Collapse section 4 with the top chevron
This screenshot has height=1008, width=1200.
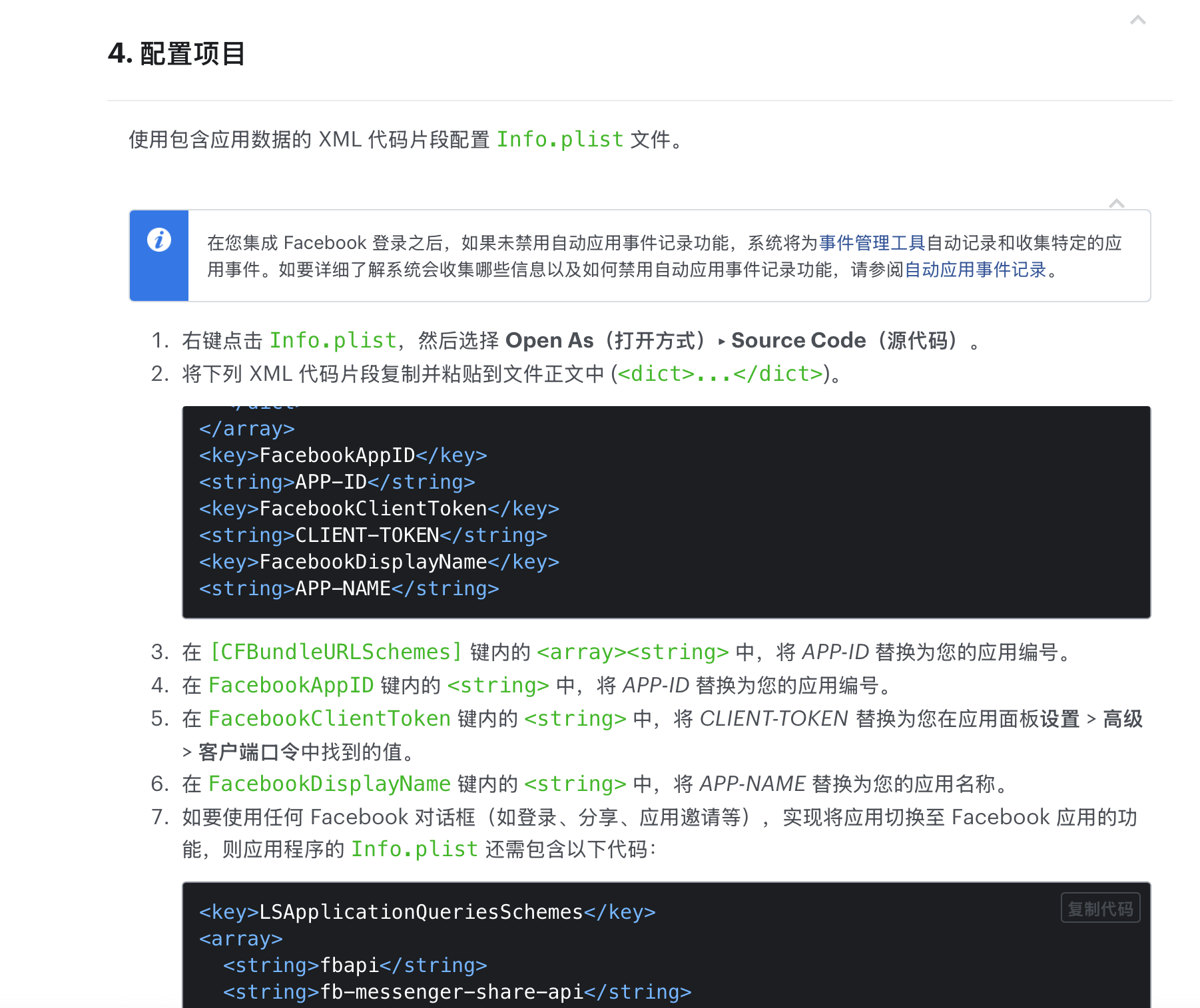1137,21
